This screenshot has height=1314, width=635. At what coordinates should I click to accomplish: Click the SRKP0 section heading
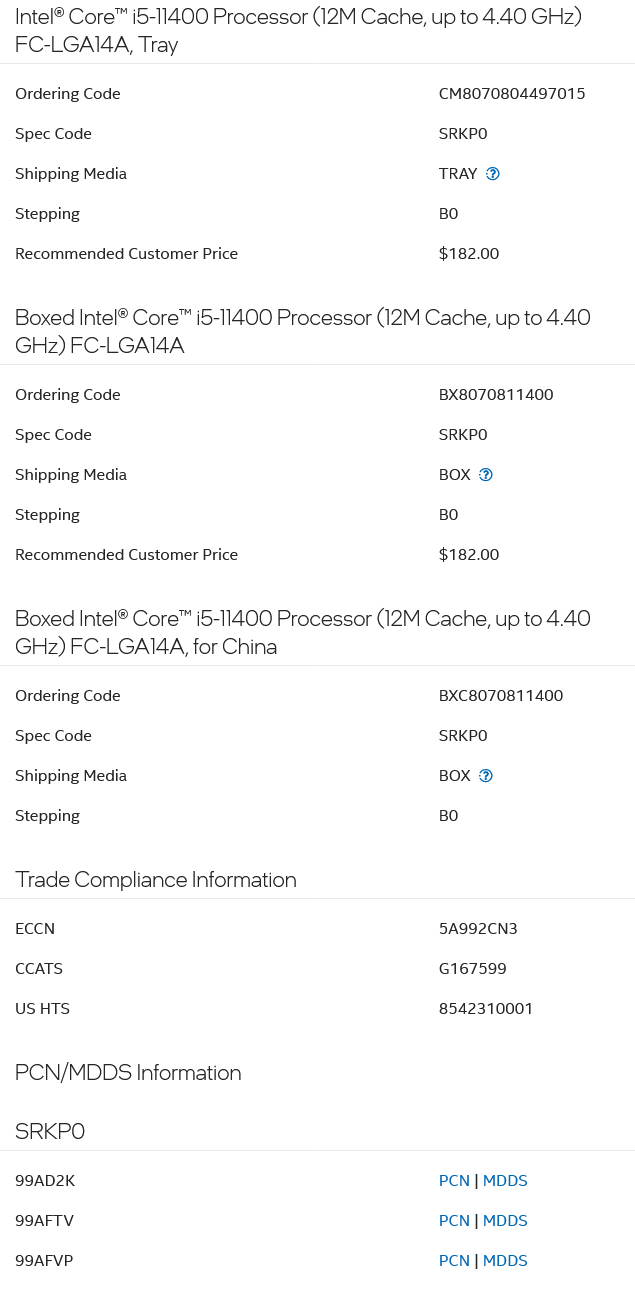tap(50, 1131)
